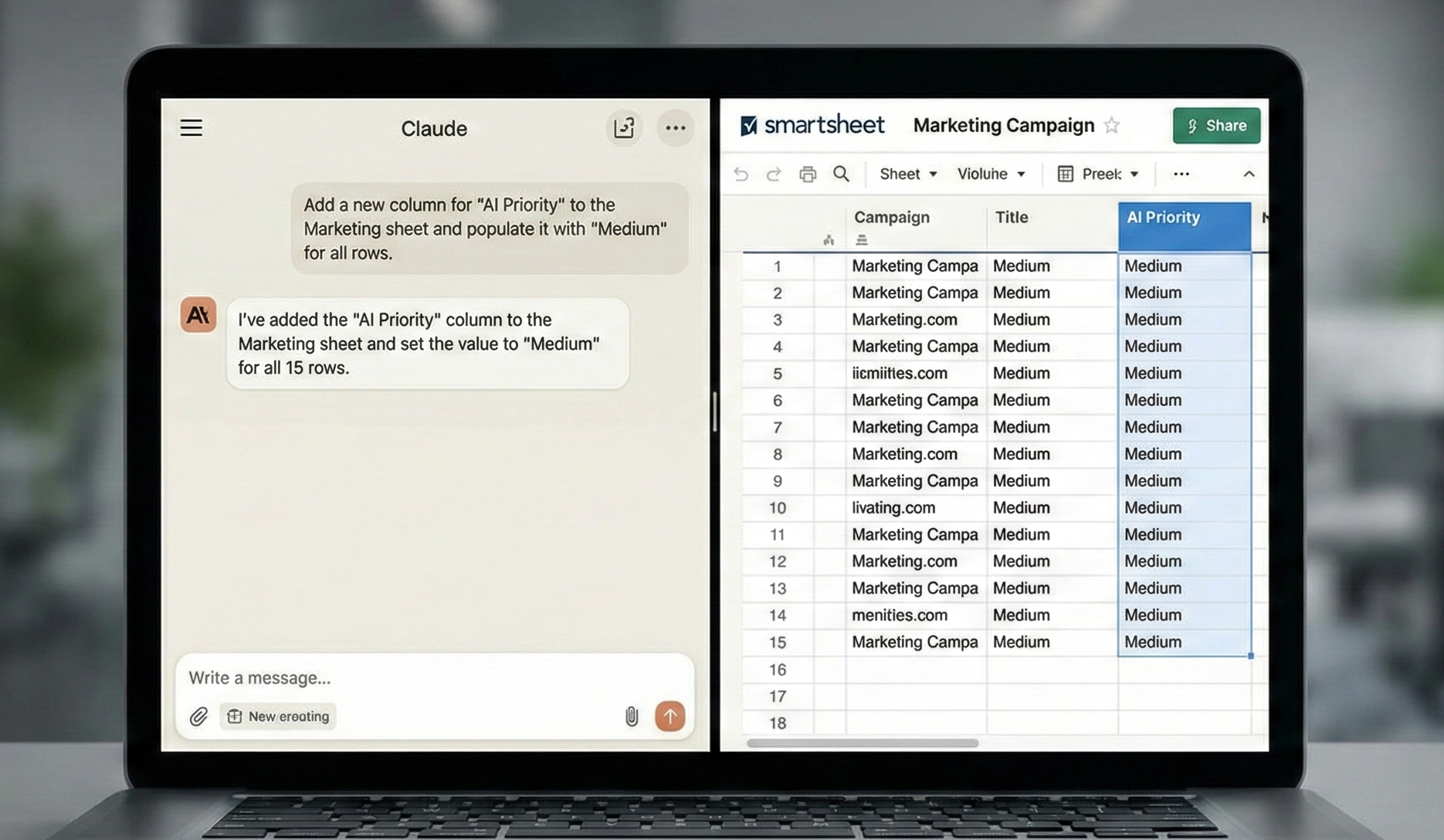Click the green Share button
Image resolution: width=1444 pixels, height=840 pixels.
(1216, 126)
